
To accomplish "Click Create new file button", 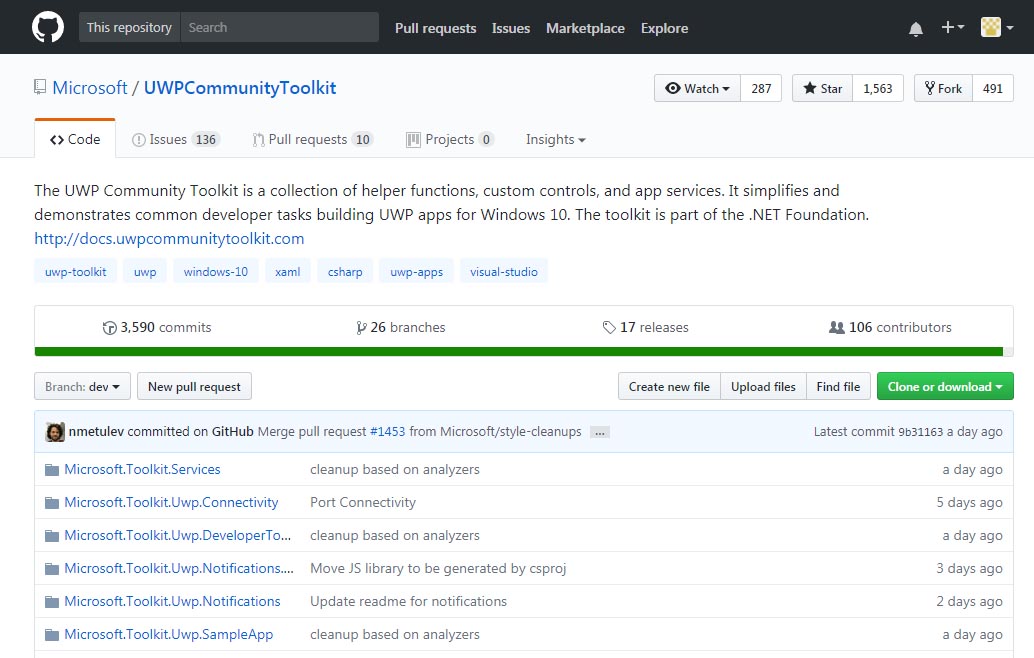I will (x=669, y=386).
